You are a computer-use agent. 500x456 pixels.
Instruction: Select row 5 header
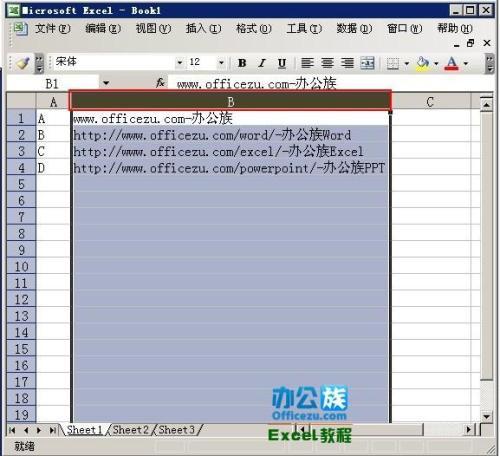click(x=21, y=184)
